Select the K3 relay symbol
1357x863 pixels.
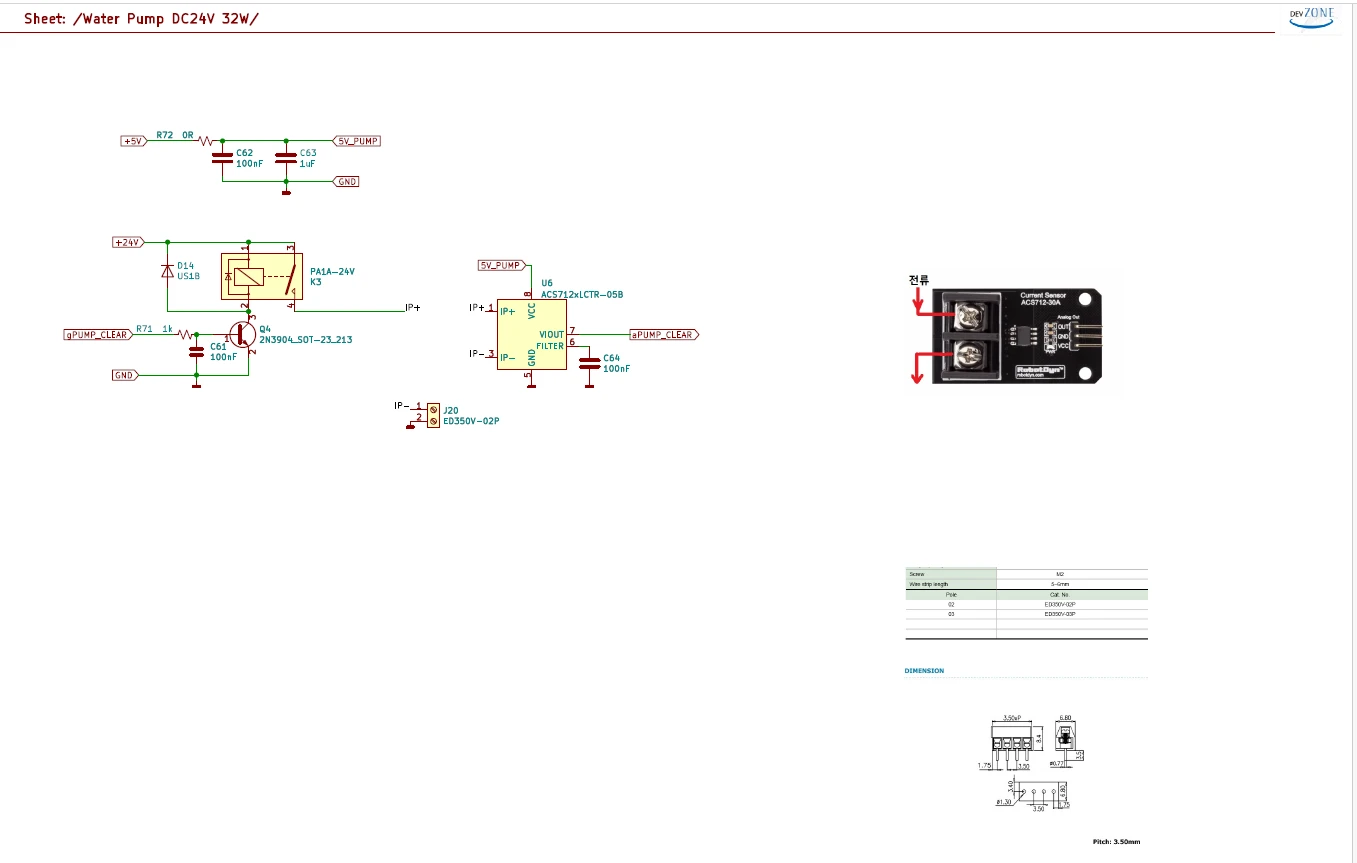(261, 274)
